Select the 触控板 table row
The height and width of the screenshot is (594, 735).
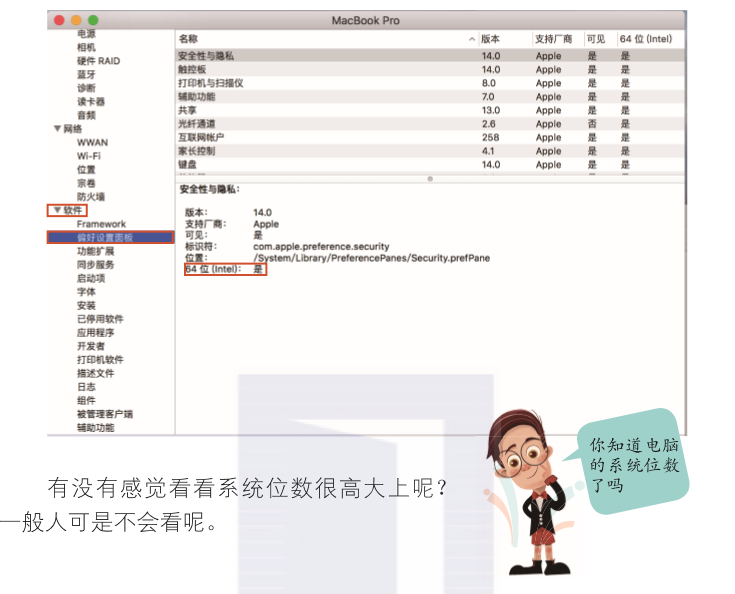click(x=430, y=69)
